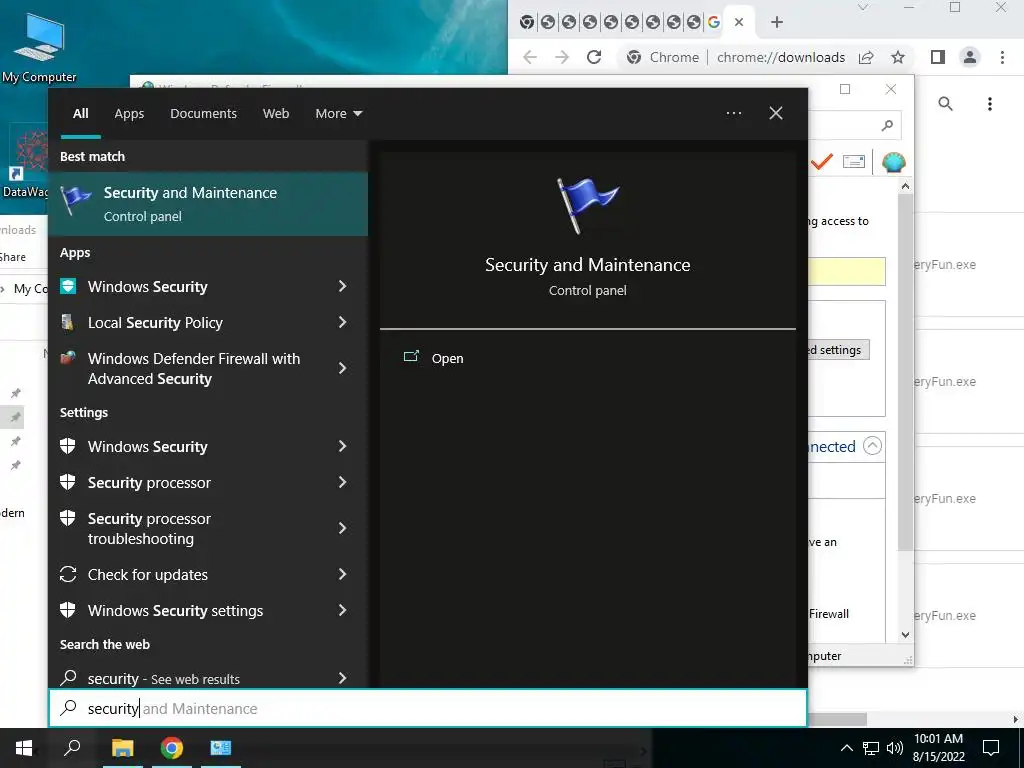Share this page from Chrome address bar

pos(866,57)
